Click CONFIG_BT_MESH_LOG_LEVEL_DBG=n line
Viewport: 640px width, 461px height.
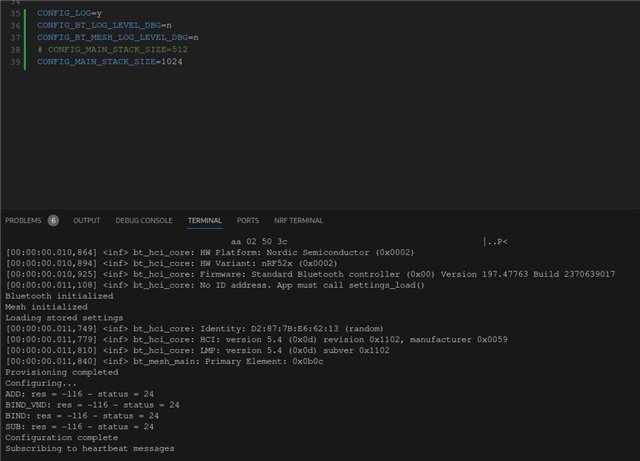[x=118, y=38]
